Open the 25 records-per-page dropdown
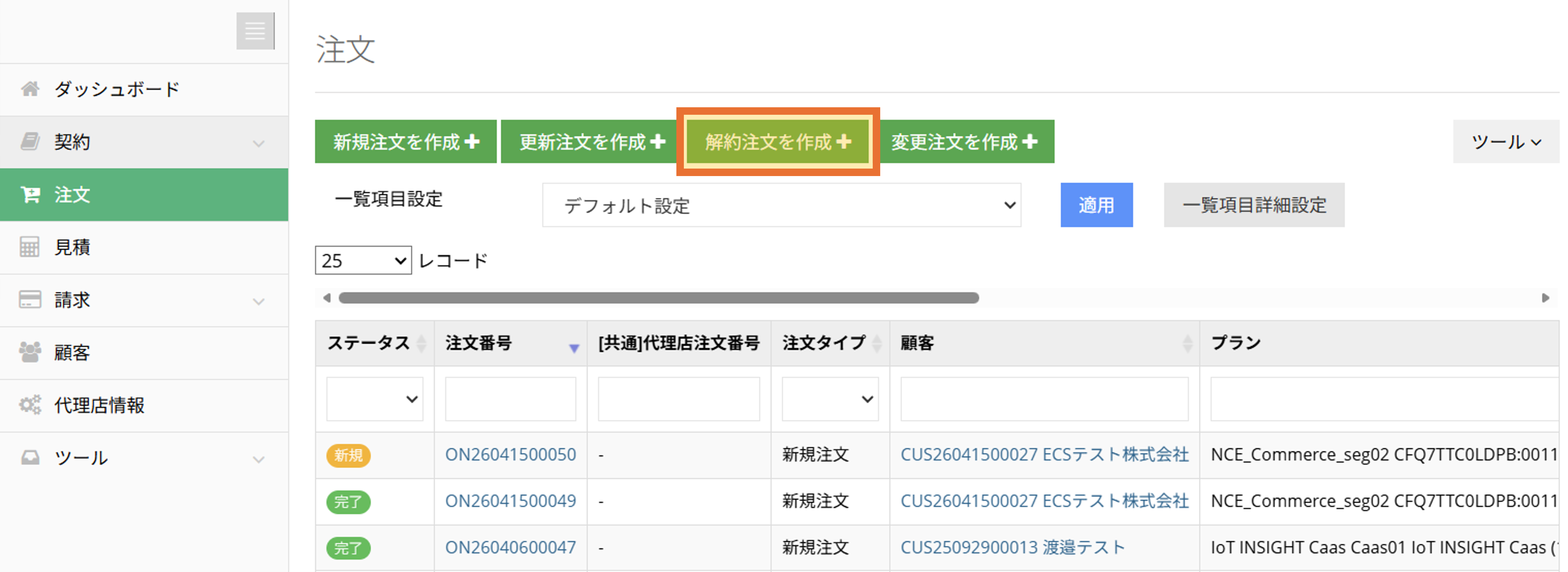1568x572 pixels. pos(363,261)
